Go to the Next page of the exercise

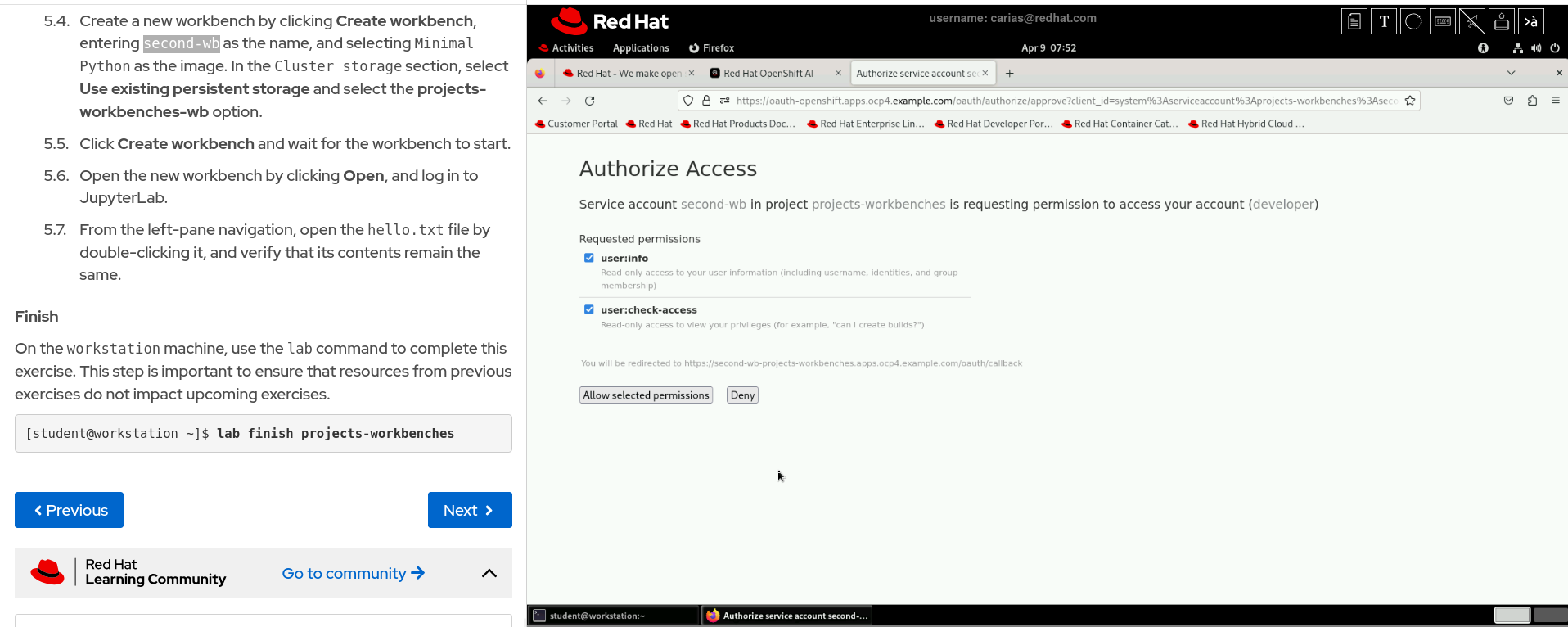(470, 510)
